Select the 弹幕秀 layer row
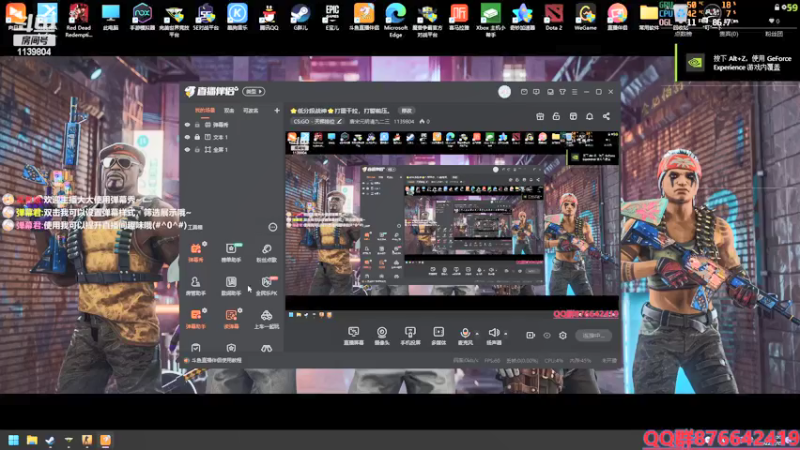800x450 pixels. (x=232, y=125)
